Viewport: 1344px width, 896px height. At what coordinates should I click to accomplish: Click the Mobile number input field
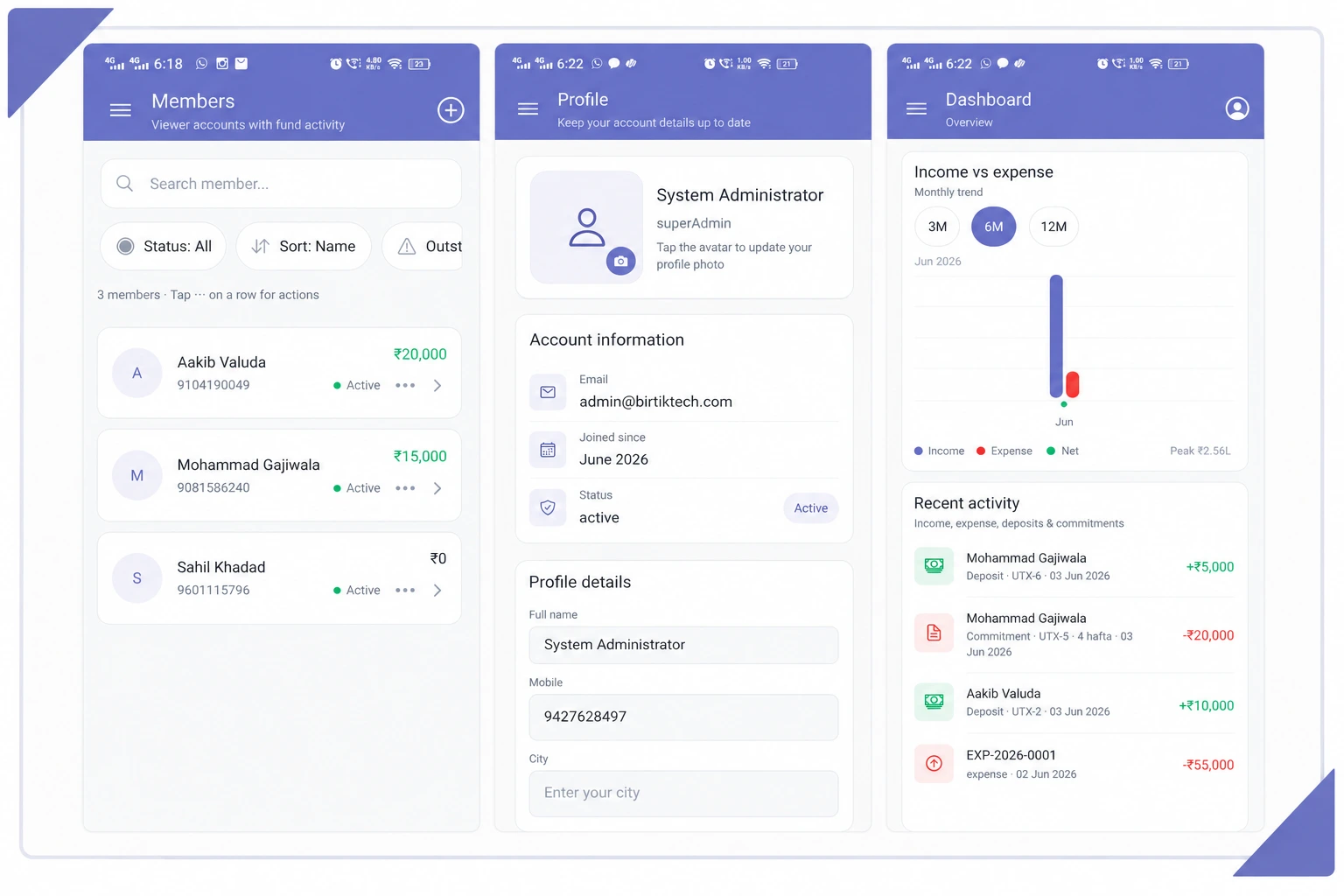pyautogui.click(x=683, y=717)
